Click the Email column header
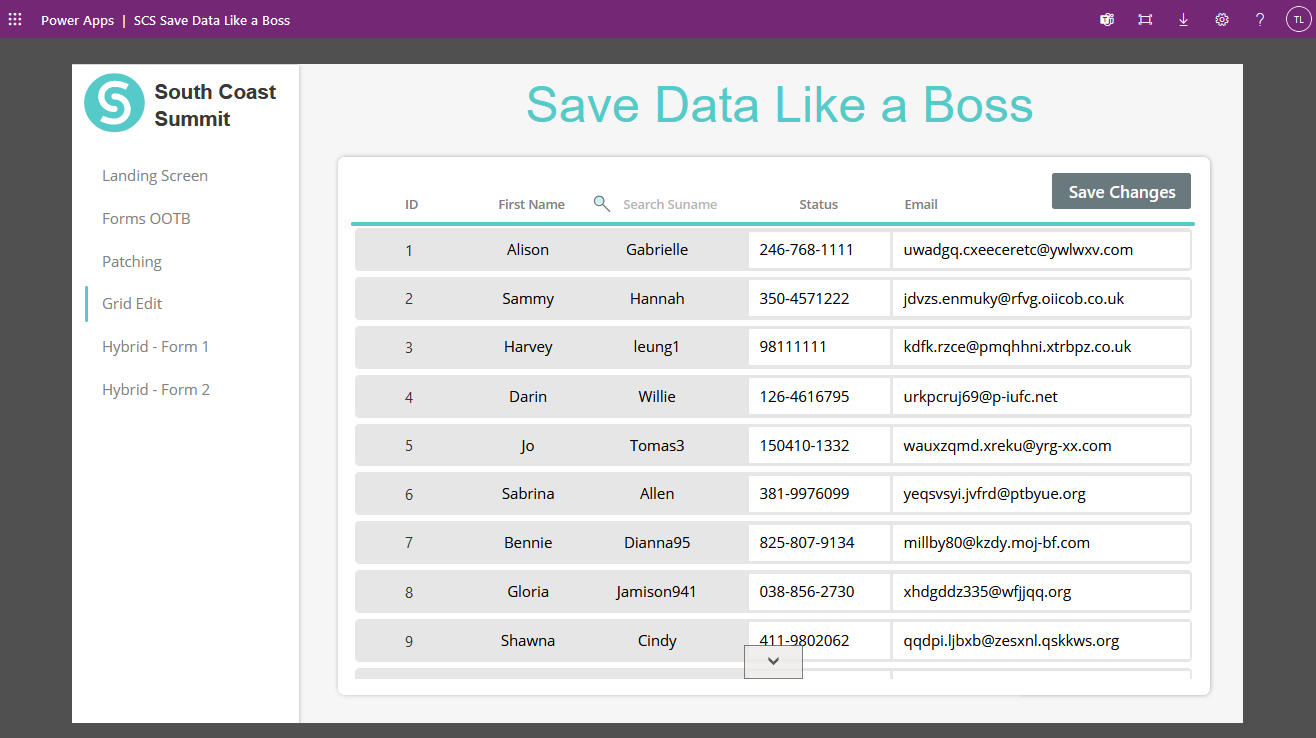Viewport: 1316px width, 738px height. click(921, 204)
